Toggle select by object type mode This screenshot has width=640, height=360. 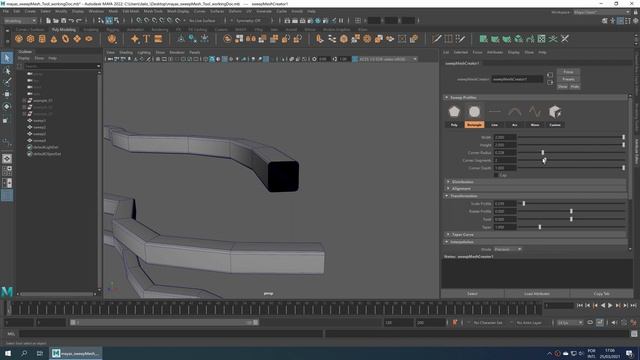(x=109, y=20)
